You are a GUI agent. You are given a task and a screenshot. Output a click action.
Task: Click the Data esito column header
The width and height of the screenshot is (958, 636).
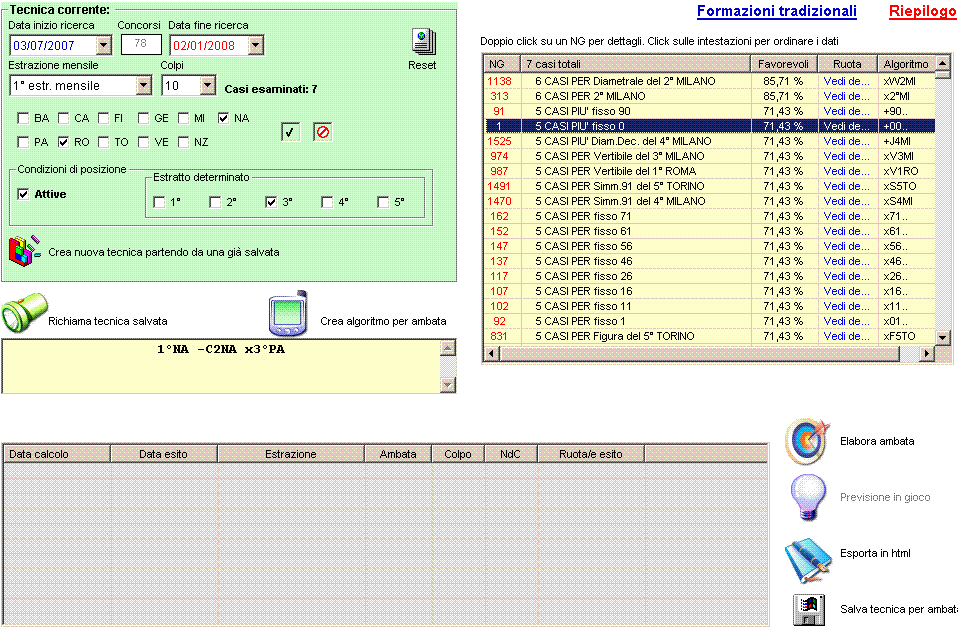click(164, 454)
